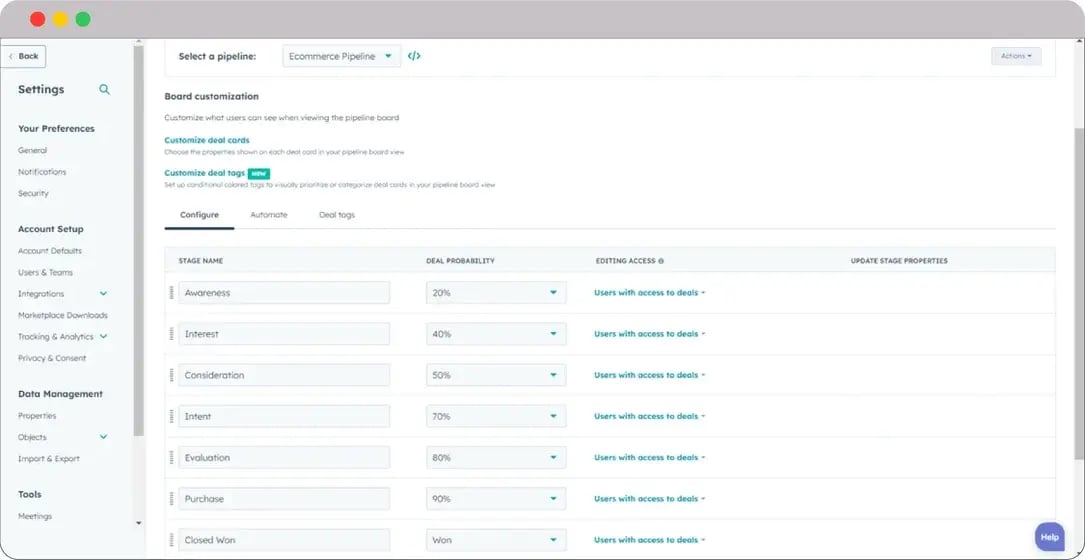Switch to the Deal tags tab
The width and height of the screenshot is (1085, 560).
point(336,215)
